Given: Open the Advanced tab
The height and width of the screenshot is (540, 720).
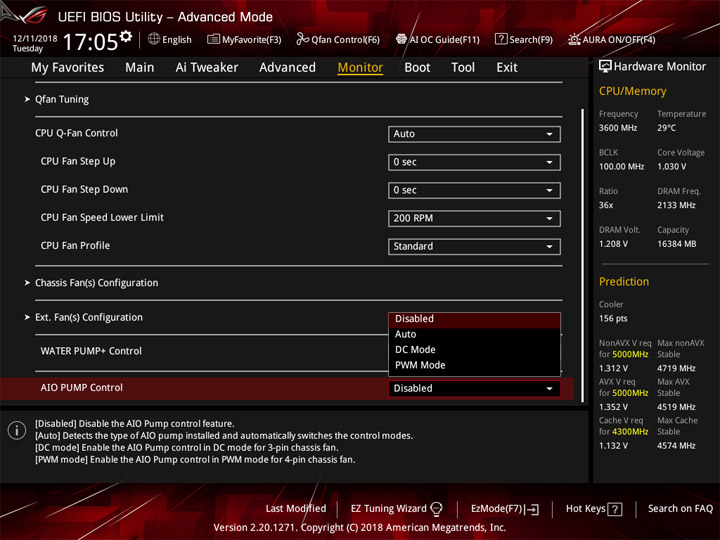Looking at the screenshot, I should (x=287, y=68).
